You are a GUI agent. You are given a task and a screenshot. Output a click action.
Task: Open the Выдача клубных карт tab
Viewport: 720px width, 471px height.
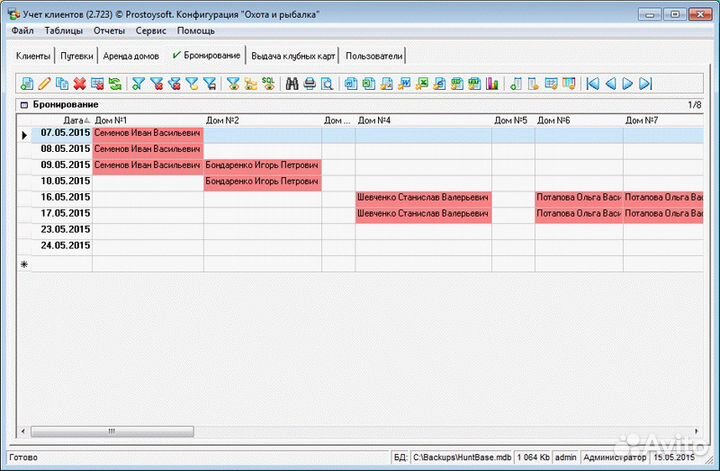tap(294, 56)
